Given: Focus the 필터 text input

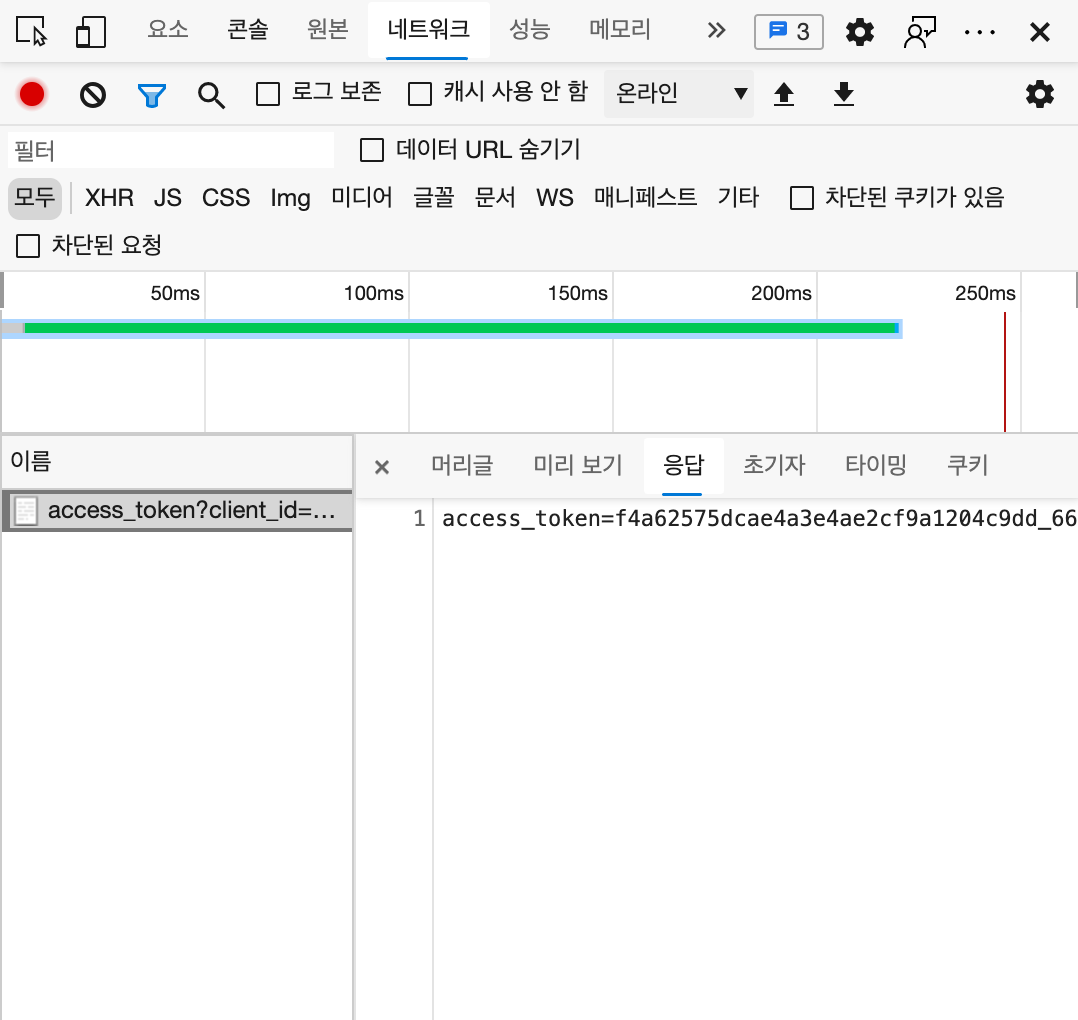Looking at the screenshot, I should coord(170,150).
